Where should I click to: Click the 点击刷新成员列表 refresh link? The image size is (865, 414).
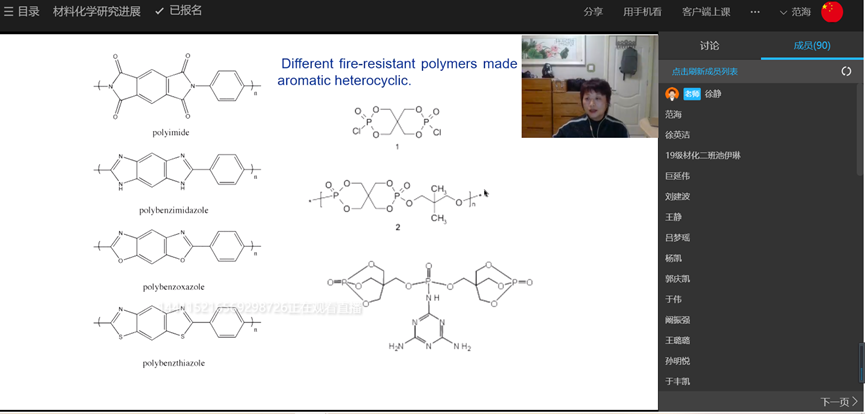705,72
